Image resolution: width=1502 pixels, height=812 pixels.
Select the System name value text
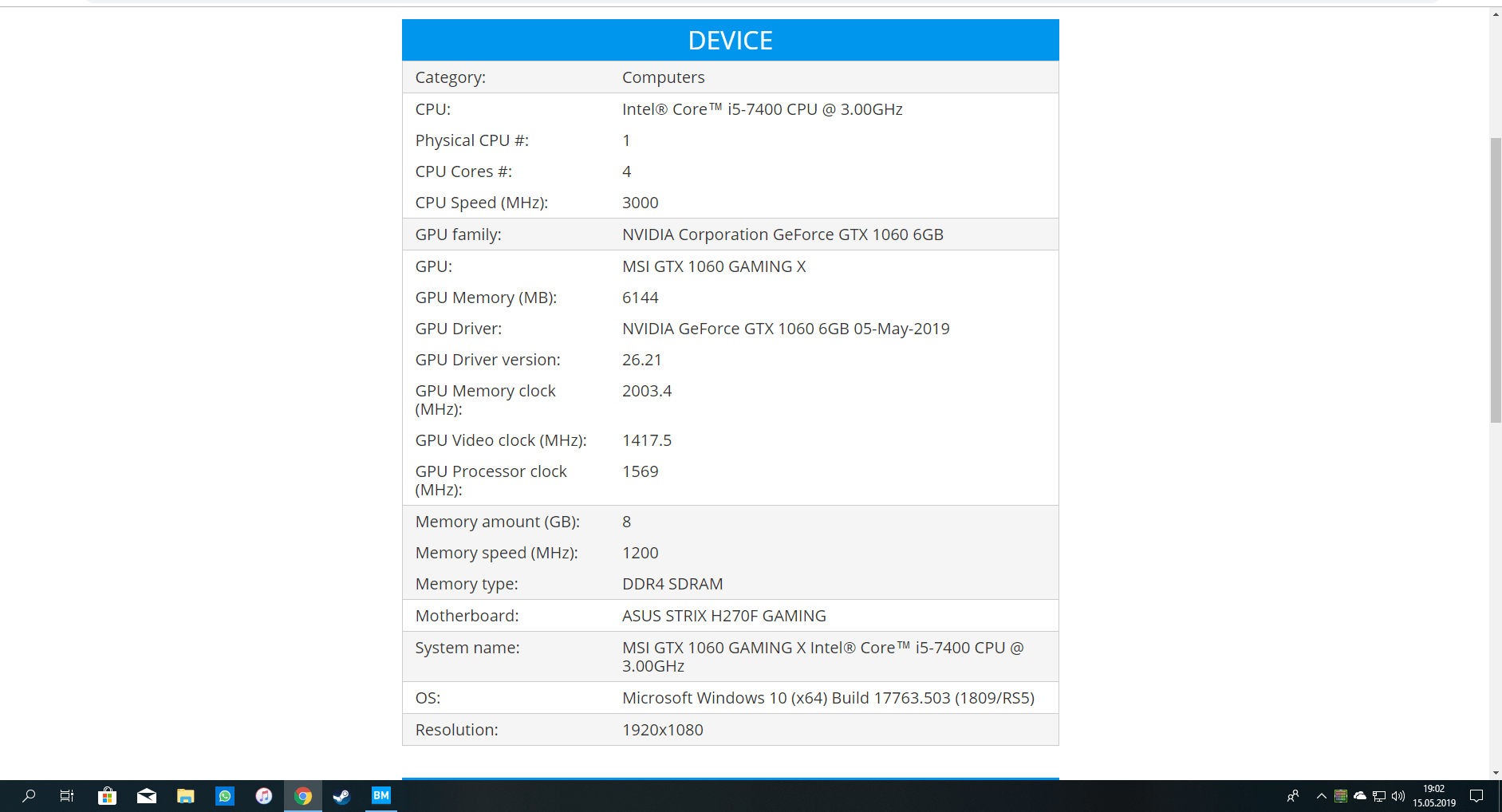(823, 656)
